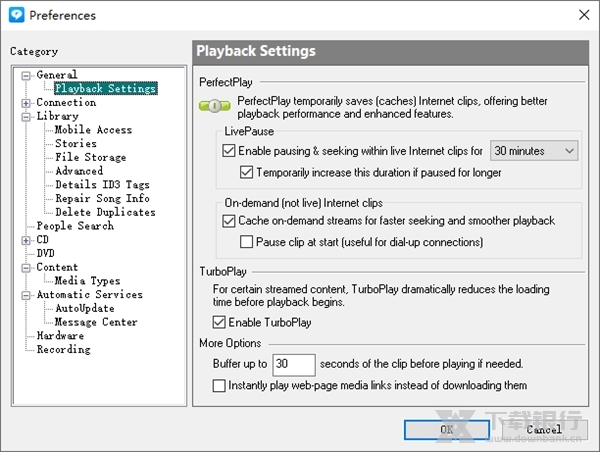Expand the Connection tree node
The width and height of the screenshot is (600, 452).
point(27,102)
